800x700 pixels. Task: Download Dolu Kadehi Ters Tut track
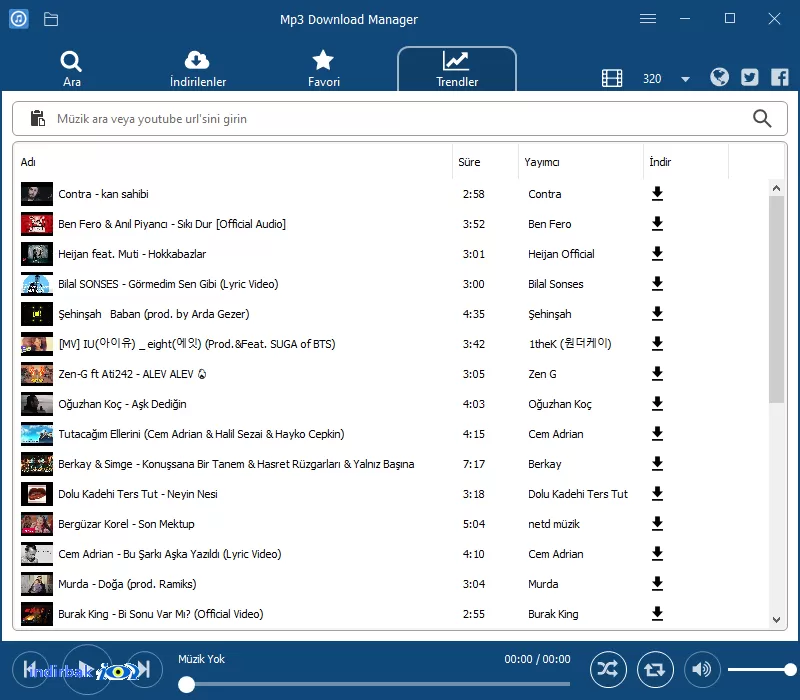[x=657, y=494]
